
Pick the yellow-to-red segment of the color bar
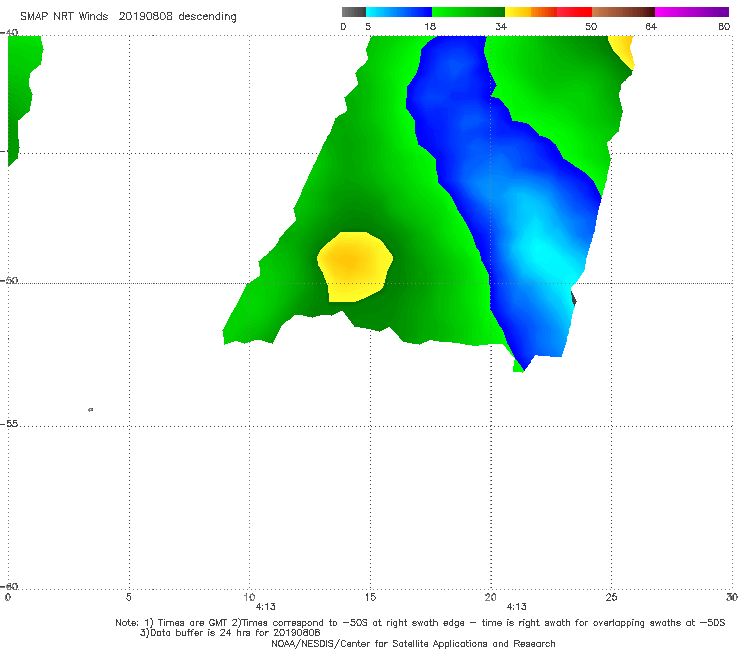pyautogui.click(x=548, y=12)
